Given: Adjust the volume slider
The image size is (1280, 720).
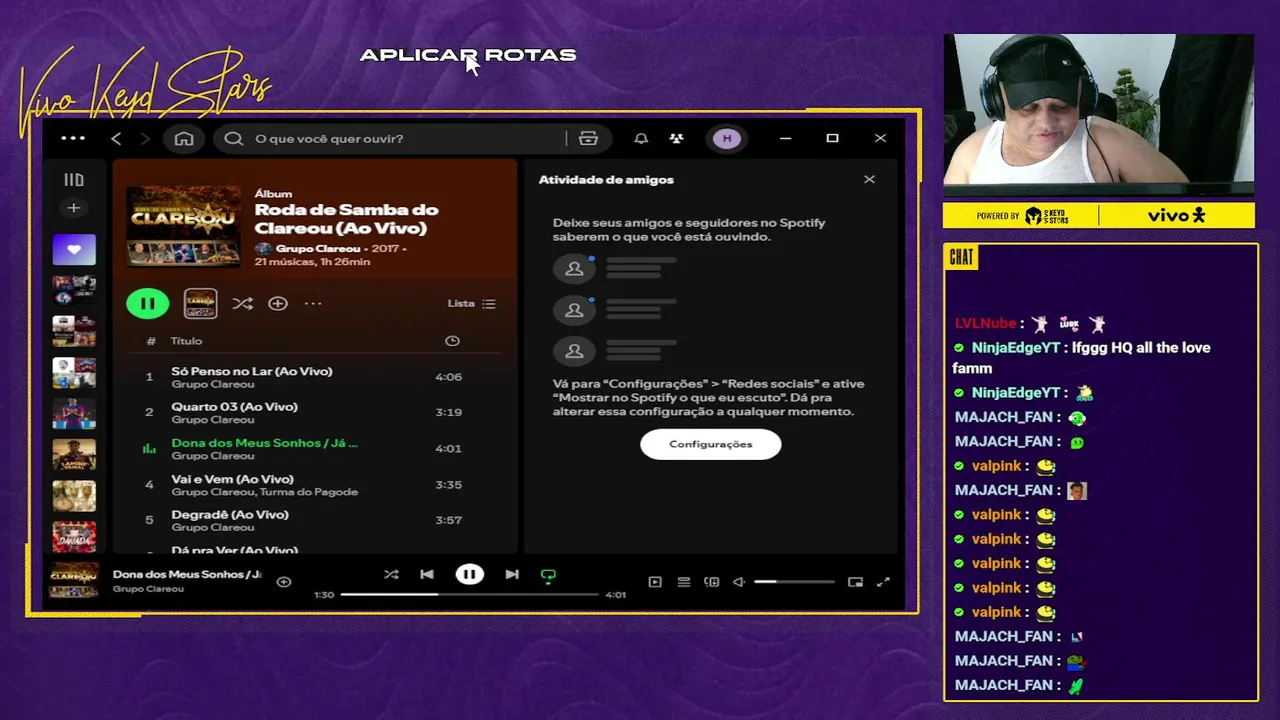Looking at the screenshot, I should (x=794, y=582).
